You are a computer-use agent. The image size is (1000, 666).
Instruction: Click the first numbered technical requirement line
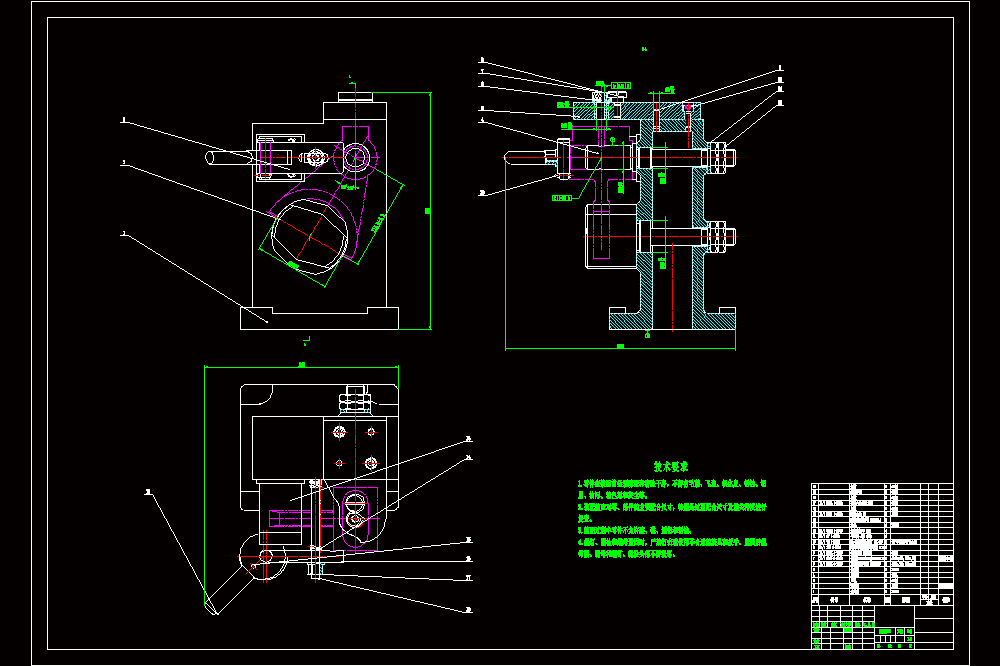point(672,489)
